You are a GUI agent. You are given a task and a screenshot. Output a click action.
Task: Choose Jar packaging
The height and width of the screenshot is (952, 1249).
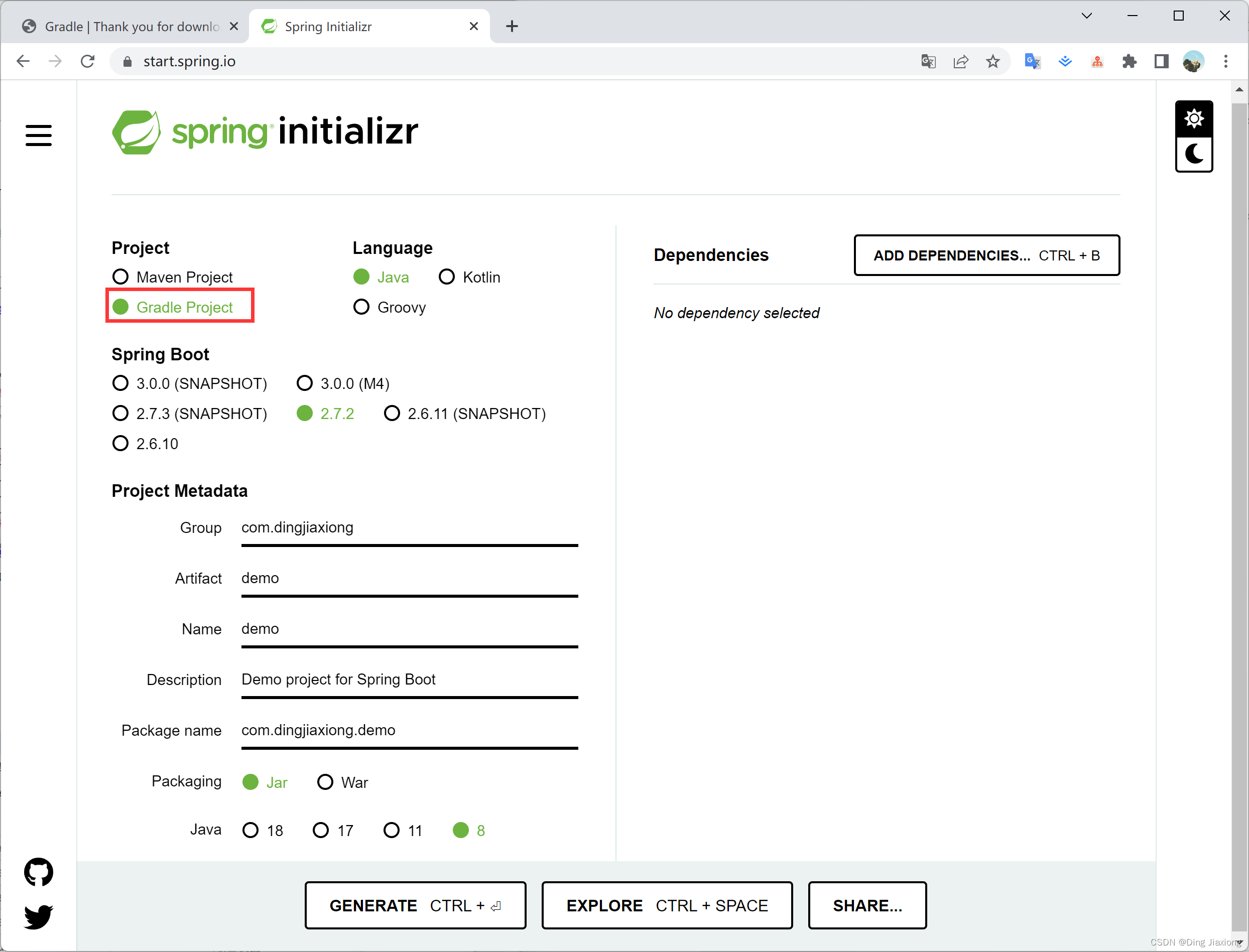pyautogui.click(x=265, y=782)
